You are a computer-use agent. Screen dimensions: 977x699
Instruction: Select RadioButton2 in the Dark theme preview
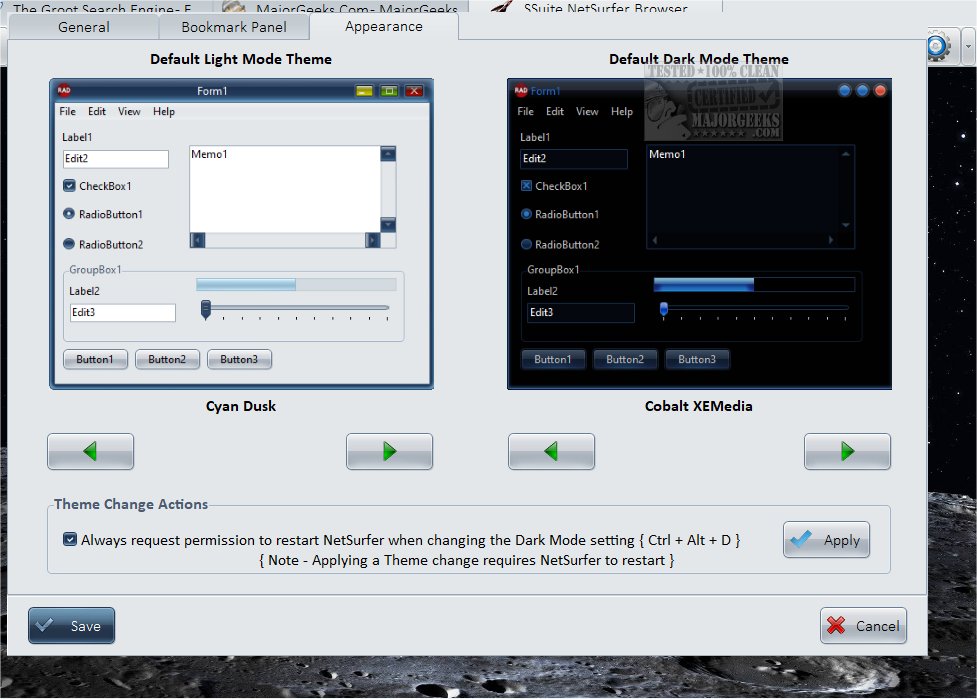[524, 244]
